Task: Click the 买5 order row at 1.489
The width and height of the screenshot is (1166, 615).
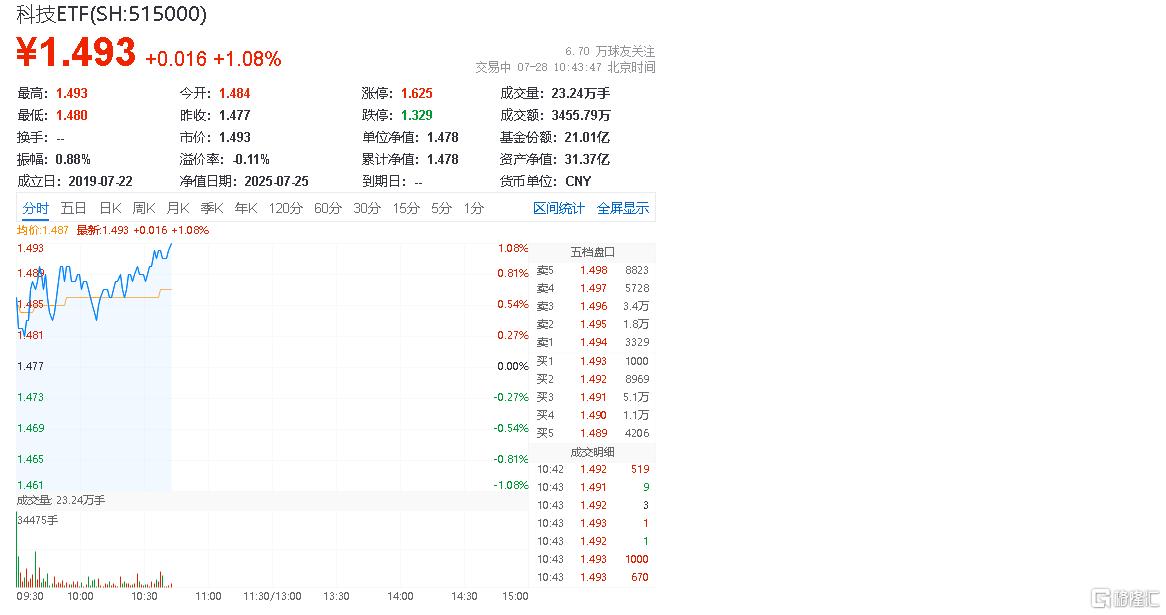Action: 593,433
